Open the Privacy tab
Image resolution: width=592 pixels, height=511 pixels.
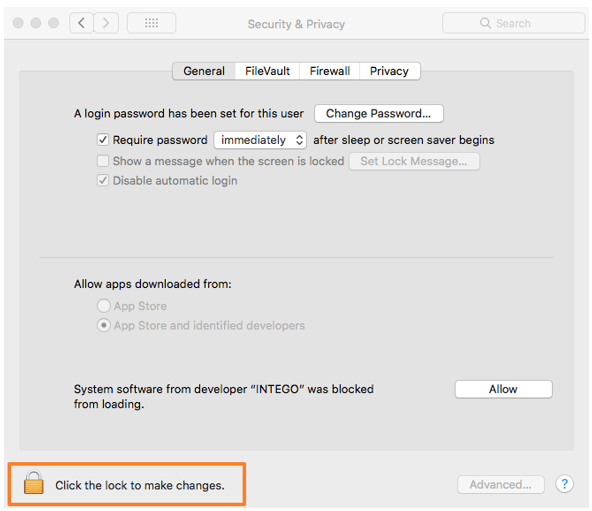389,71
